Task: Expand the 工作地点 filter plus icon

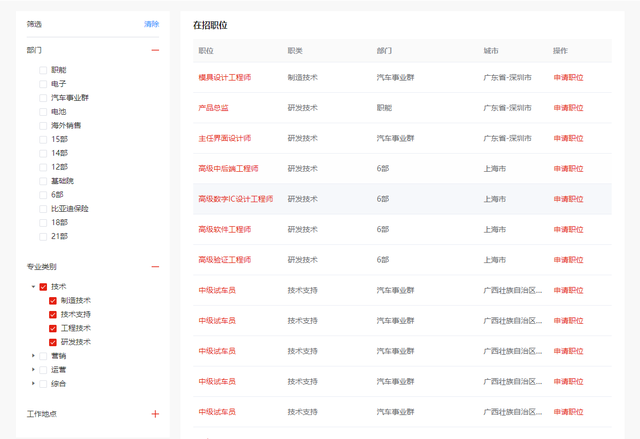Action: click(x=155, y=414)
